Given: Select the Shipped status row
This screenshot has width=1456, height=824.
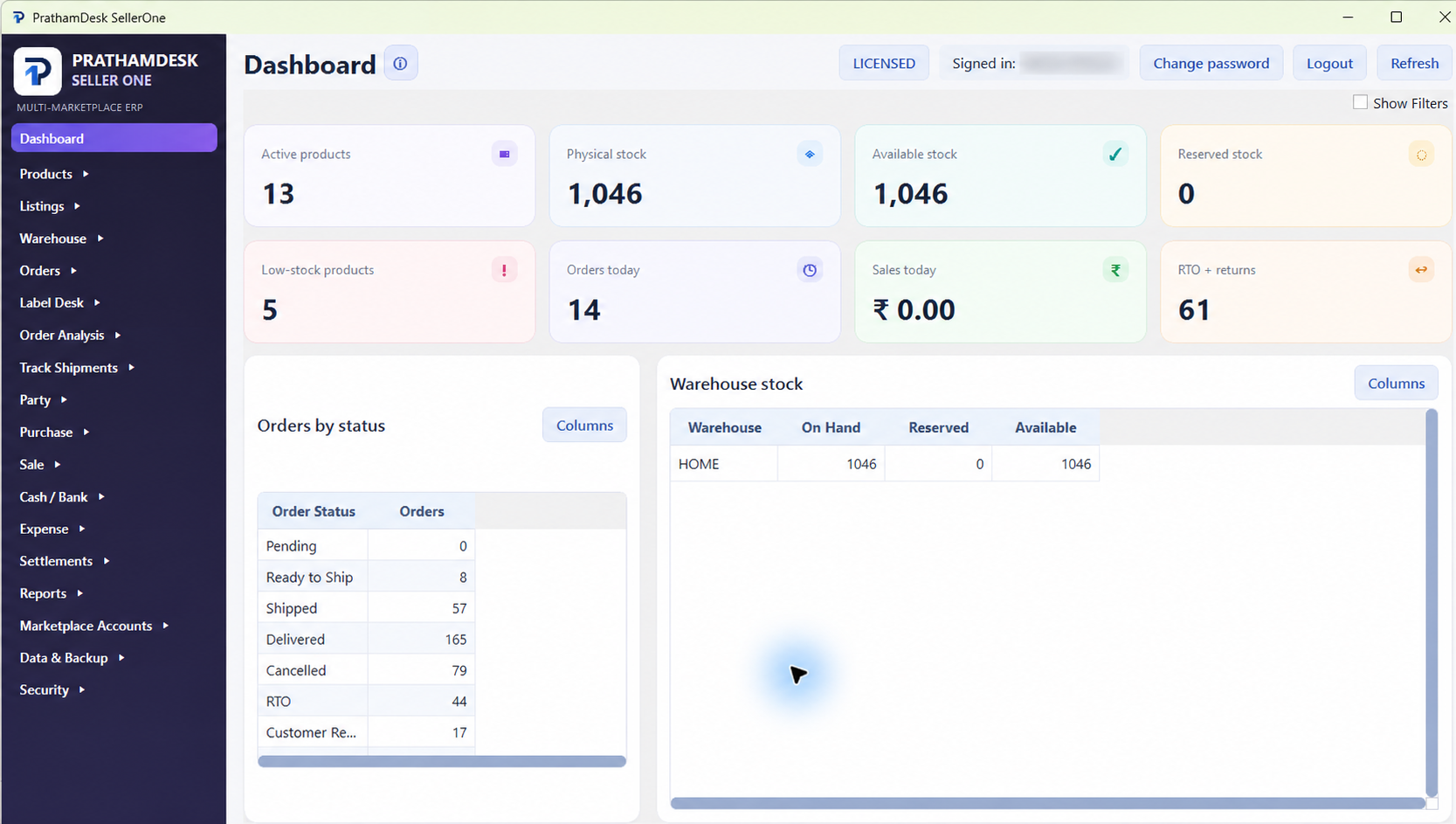Looking at the screenshot, I should [367, 608].
